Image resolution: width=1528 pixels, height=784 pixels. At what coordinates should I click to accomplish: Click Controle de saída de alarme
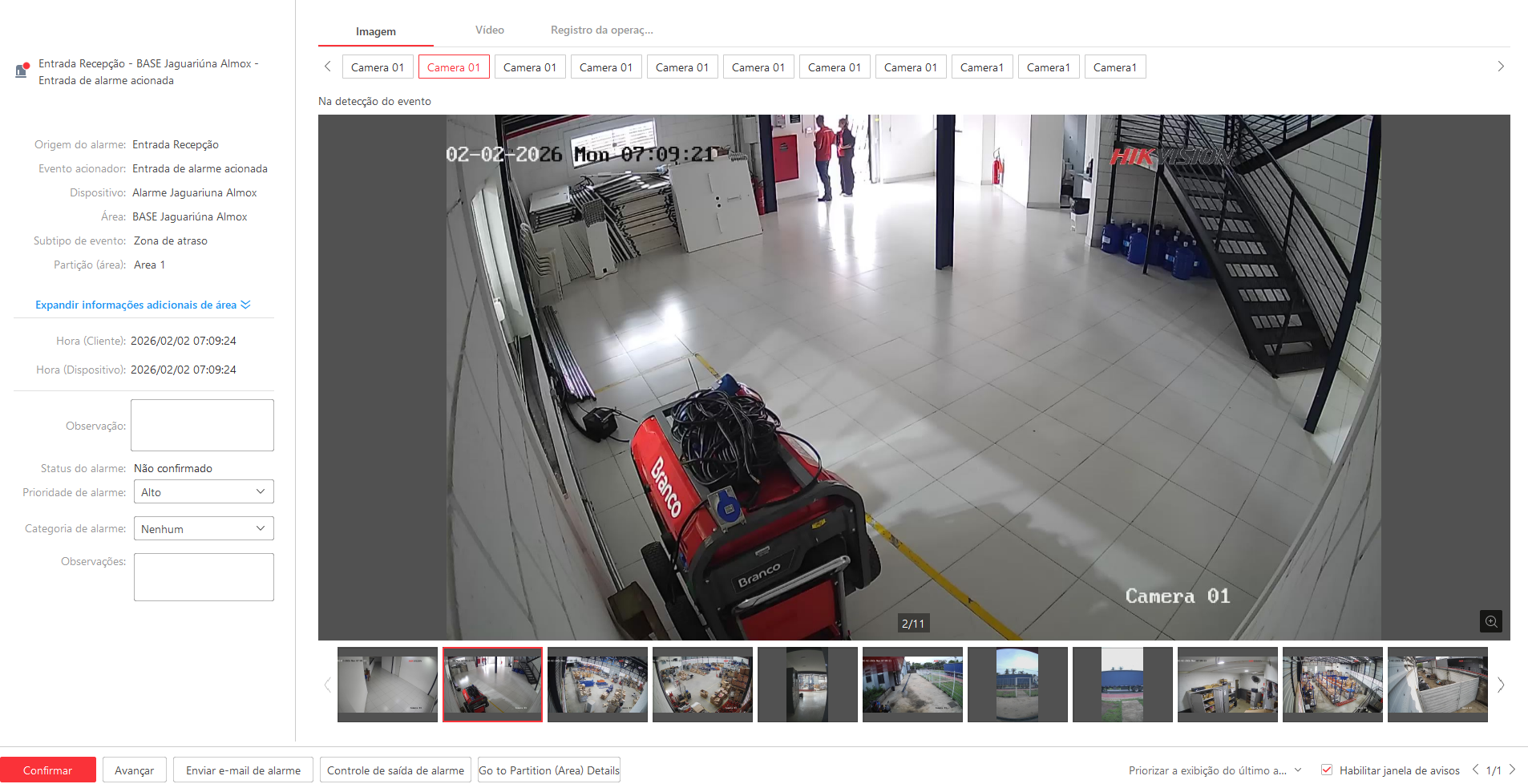395,770
